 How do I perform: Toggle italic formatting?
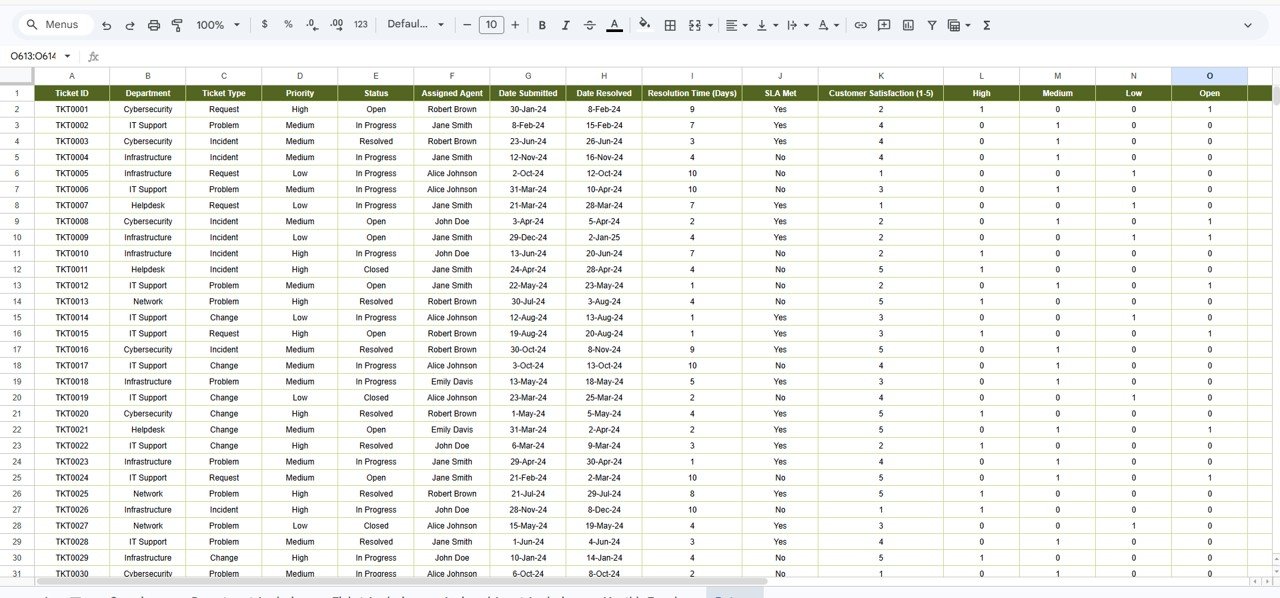tap(565, 24)
